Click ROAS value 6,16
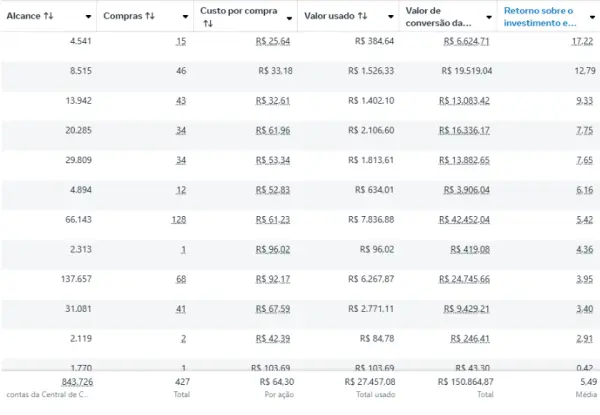The width and height of the screenshot is (600, 415). point(585,190)
